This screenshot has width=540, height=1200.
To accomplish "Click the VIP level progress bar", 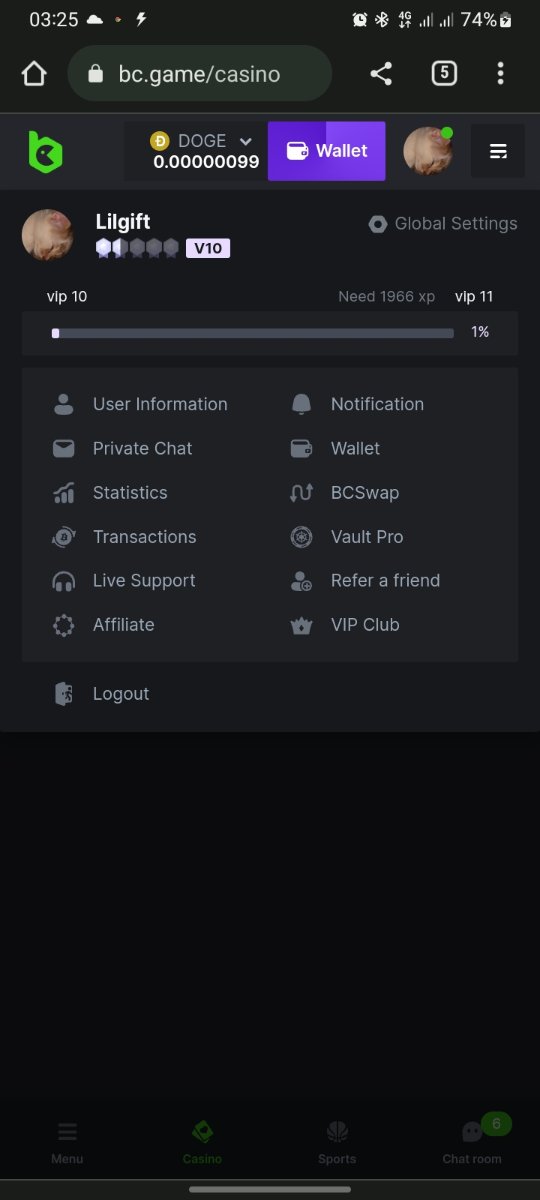I will (x=253, y=333).
